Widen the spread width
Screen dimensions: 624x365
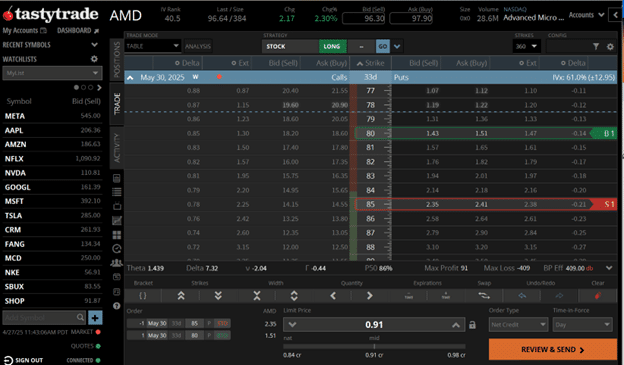(x=294, y=296)
